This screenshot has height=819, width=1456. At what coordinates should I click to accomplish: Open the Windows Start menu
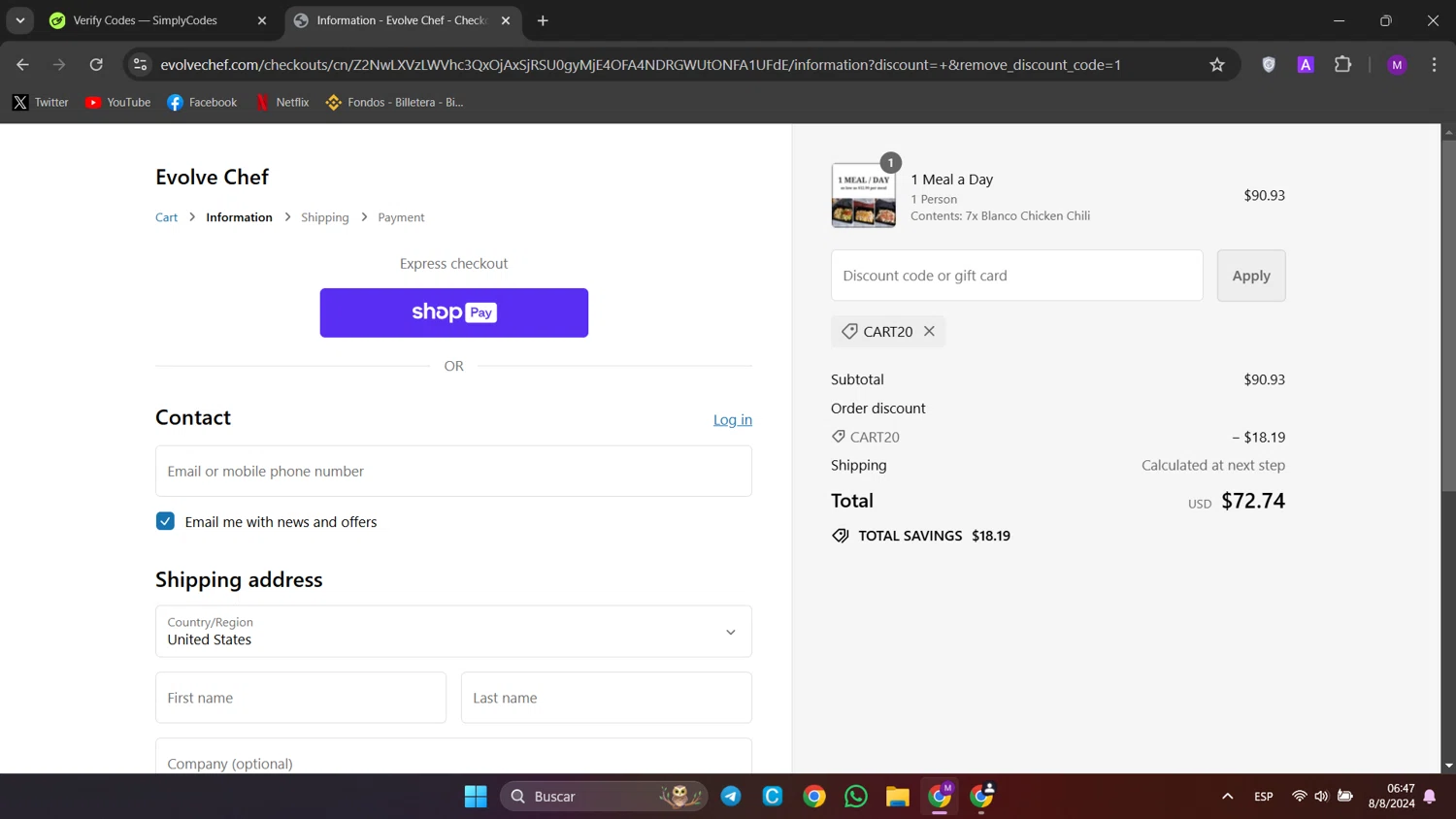[476, 797]
